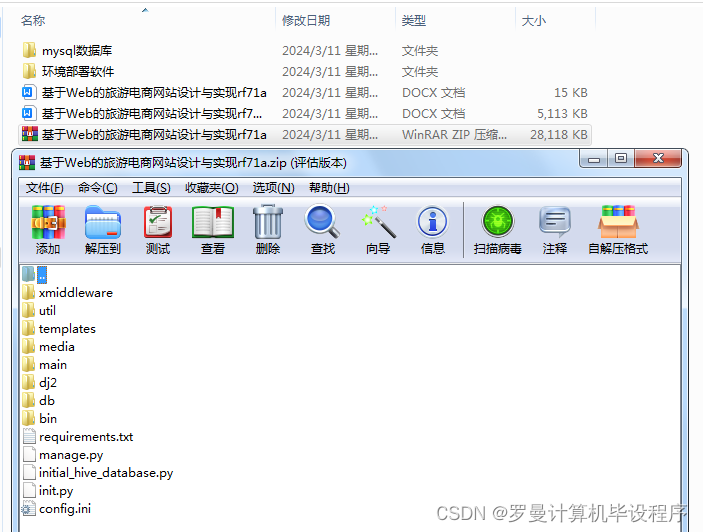This screenshot has height=532, width=703.
Task: Click the mysql数据库 folder icon
Action: tap(29, 50)
